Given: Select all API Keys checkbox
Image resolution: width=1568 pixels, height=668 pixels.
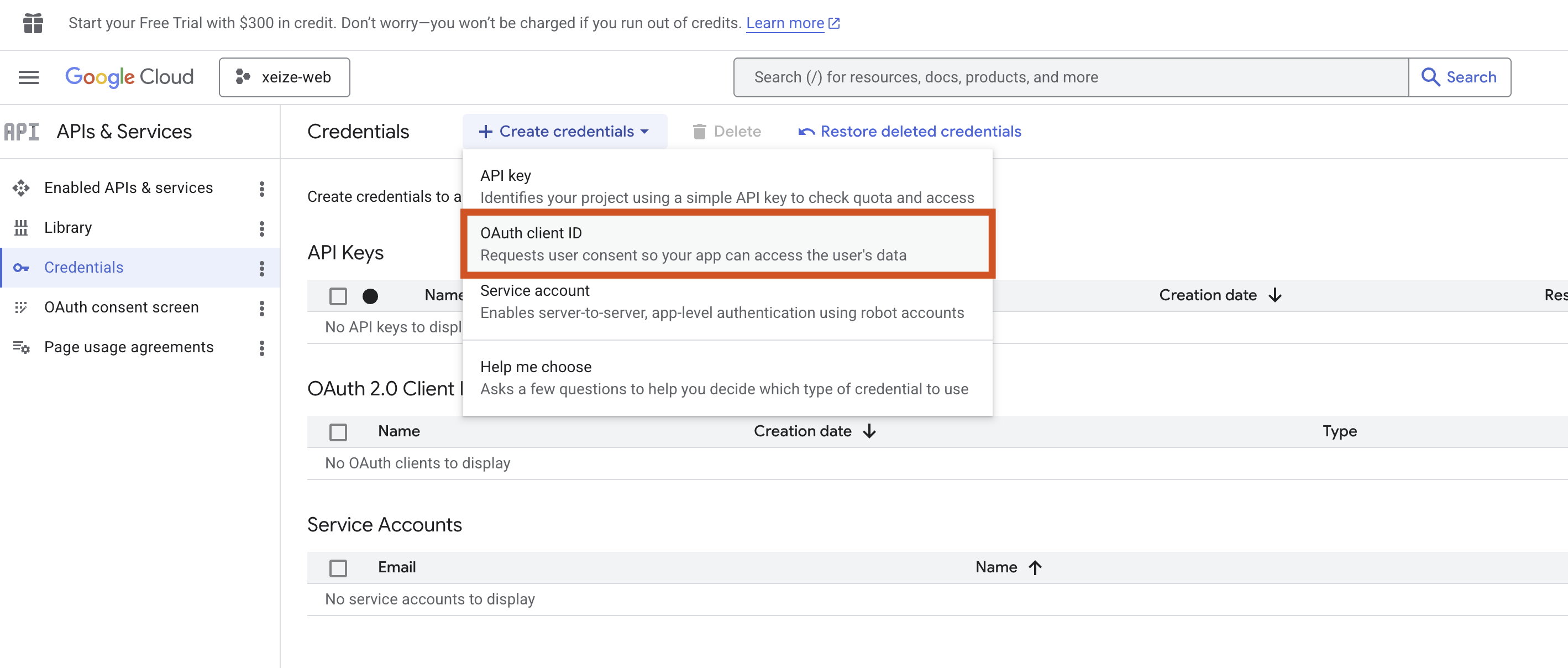Looking at the screenshot, I should coord(338,296).
